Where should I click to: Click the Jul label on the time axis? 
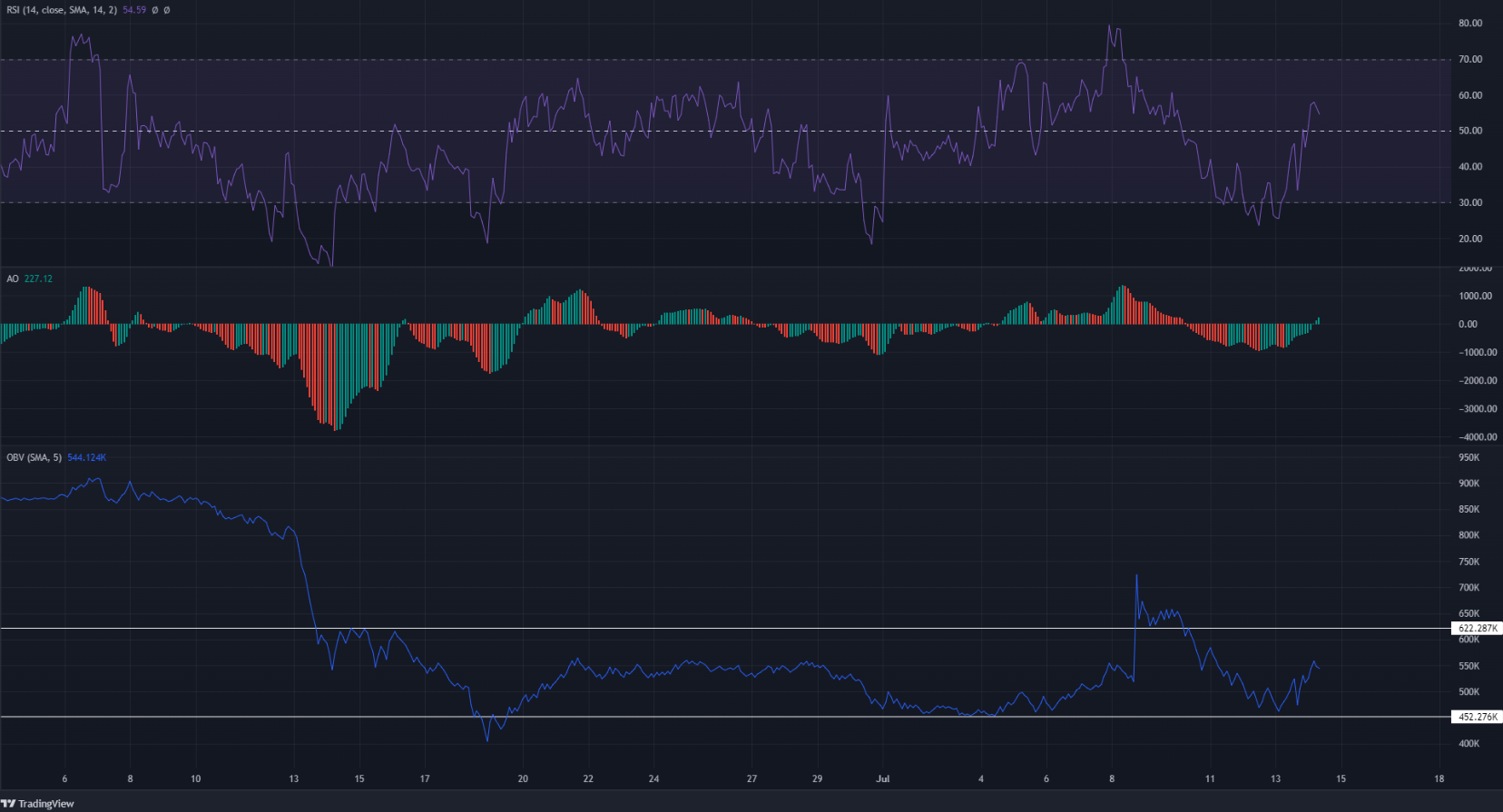tap(883, 778)
